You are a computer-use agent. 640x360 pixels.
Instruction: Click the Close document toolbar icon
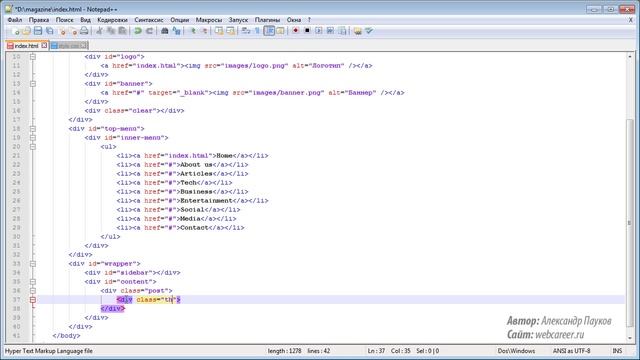click(62, 31)
